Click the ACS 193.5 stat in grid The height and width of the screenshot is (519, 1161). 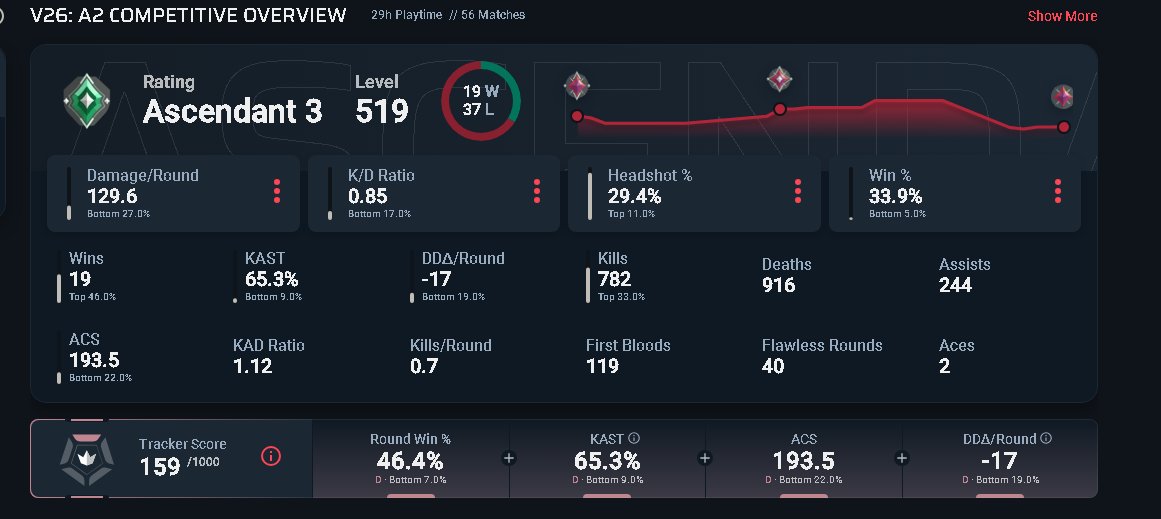point(95,358)
